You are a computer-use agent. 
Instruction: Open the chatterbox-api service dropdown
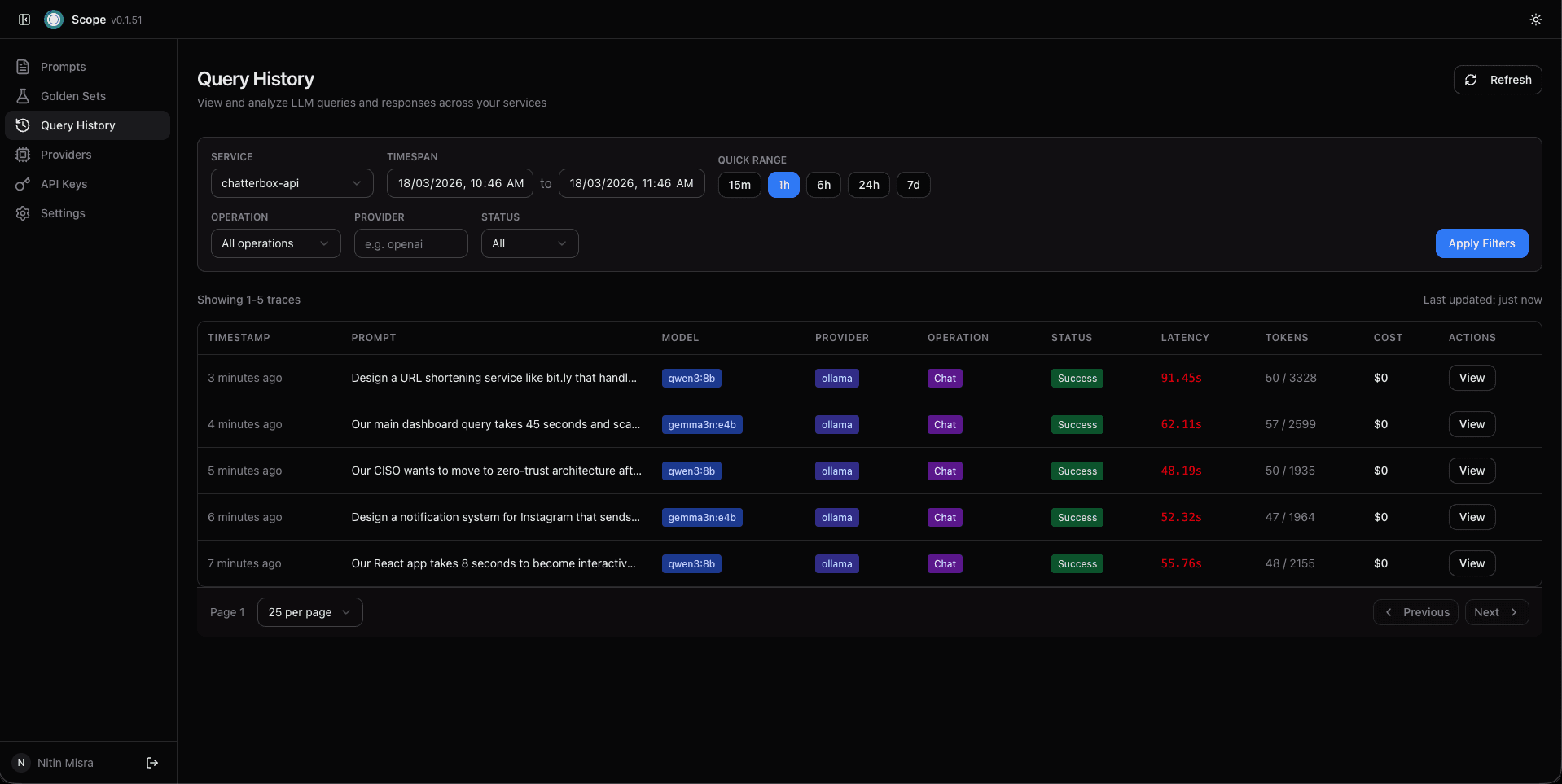291,182
